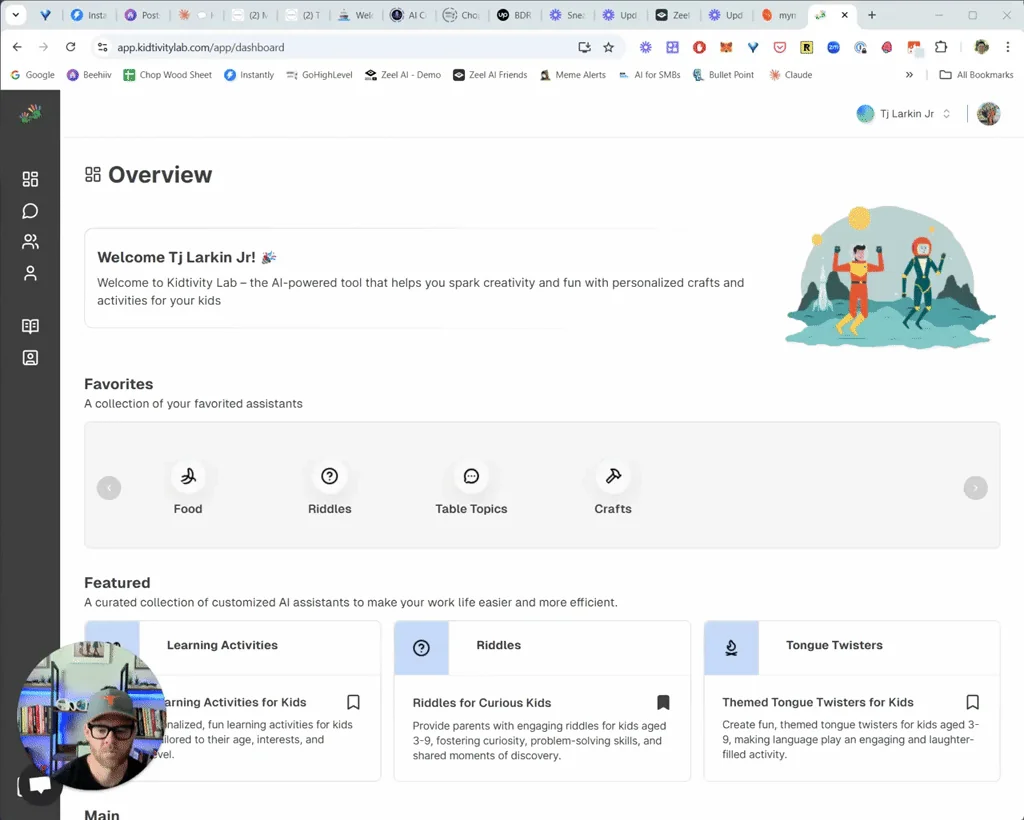Viewport: 1024px width, 820px height.
Task: Bookmark Themed Tongue Twisters for Kids
Action: 972,702
